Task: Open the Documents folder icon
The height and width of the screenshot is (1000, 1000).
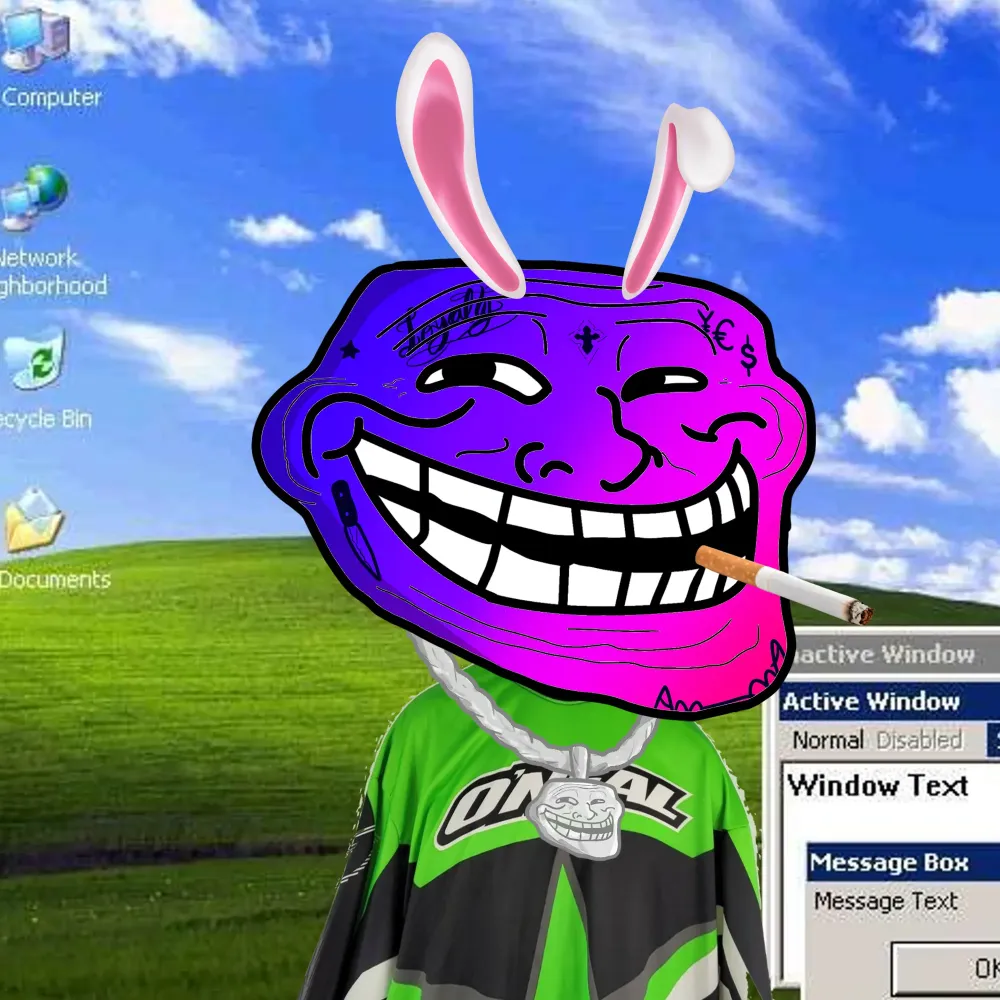Action: [34, 520]
